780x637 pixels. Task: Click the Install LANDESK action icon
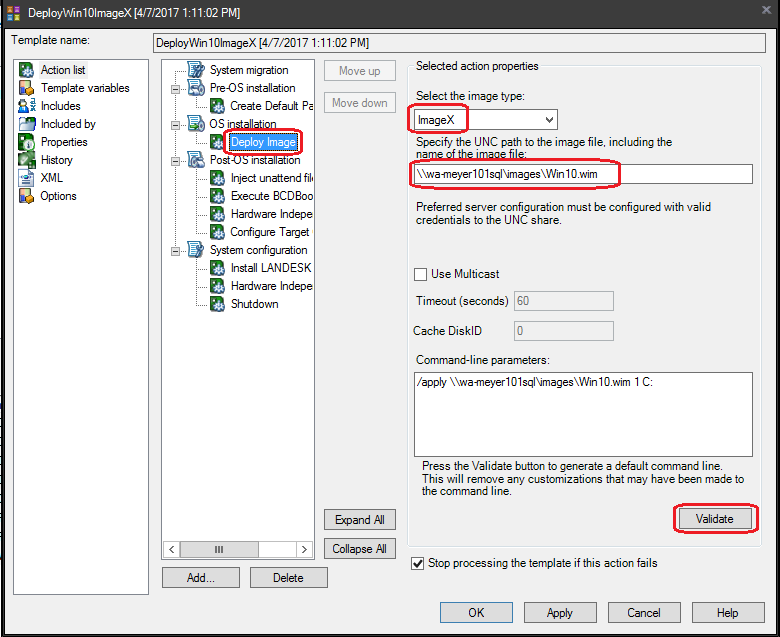click(x=217, y=268)
